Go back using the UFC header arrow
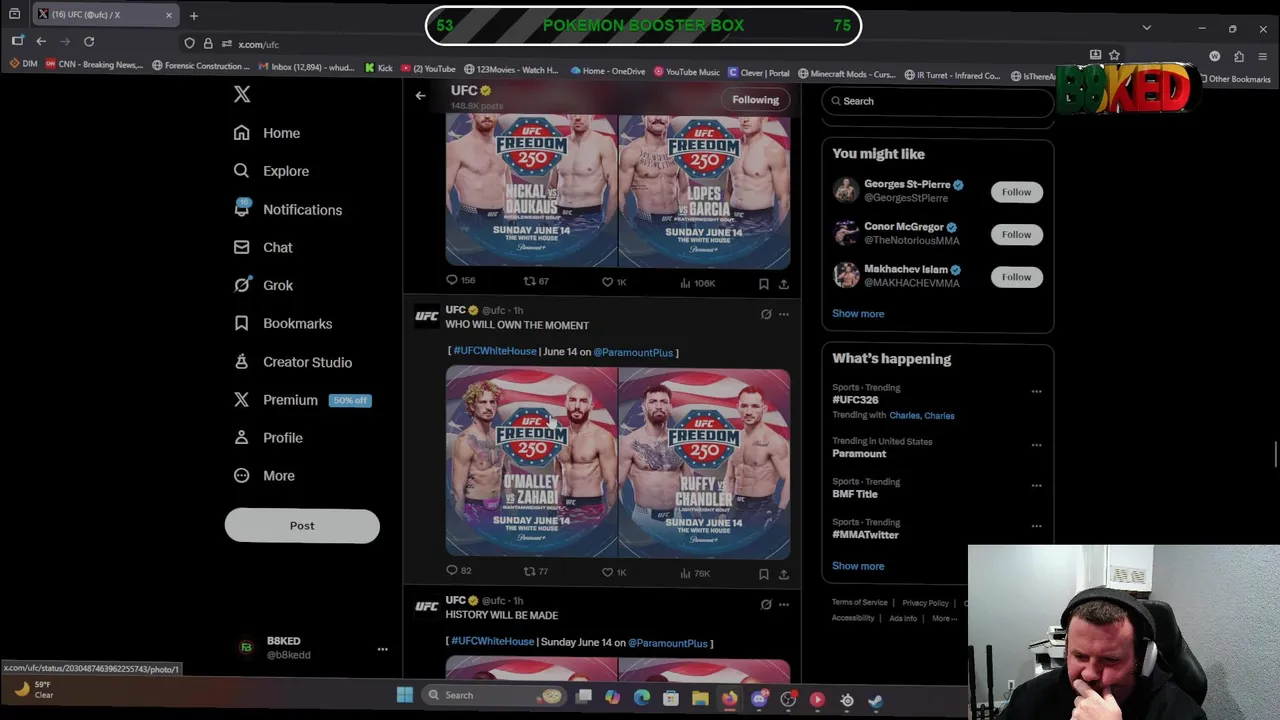The image size is (1280, 720). click(420, 96)
